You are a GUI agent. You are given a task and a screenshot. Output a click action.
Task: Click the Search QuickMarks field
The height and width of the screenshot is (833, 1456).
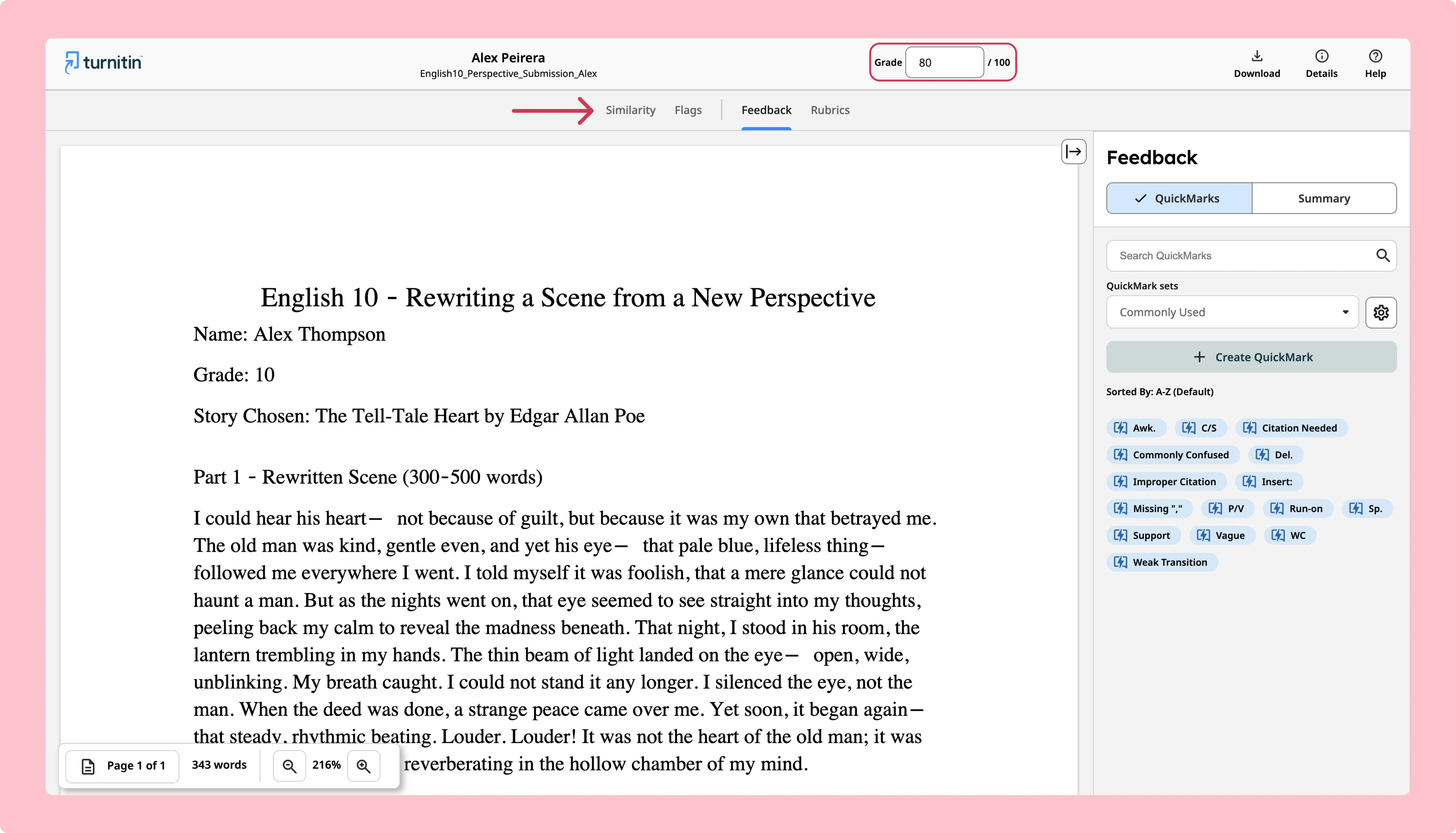pos(1251,256)
